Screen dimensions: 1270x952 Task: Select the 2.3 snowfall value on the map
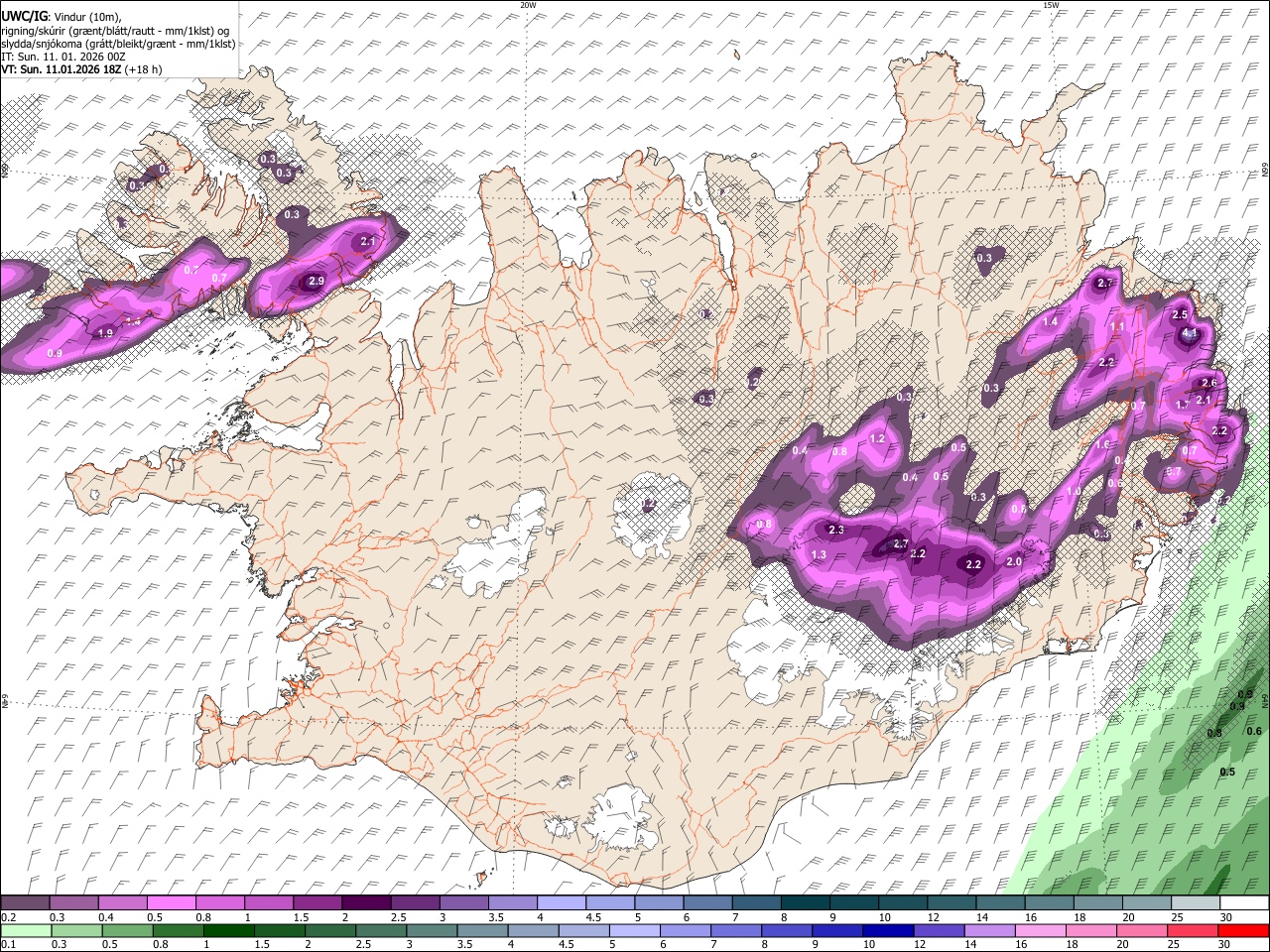pos(836,530)
